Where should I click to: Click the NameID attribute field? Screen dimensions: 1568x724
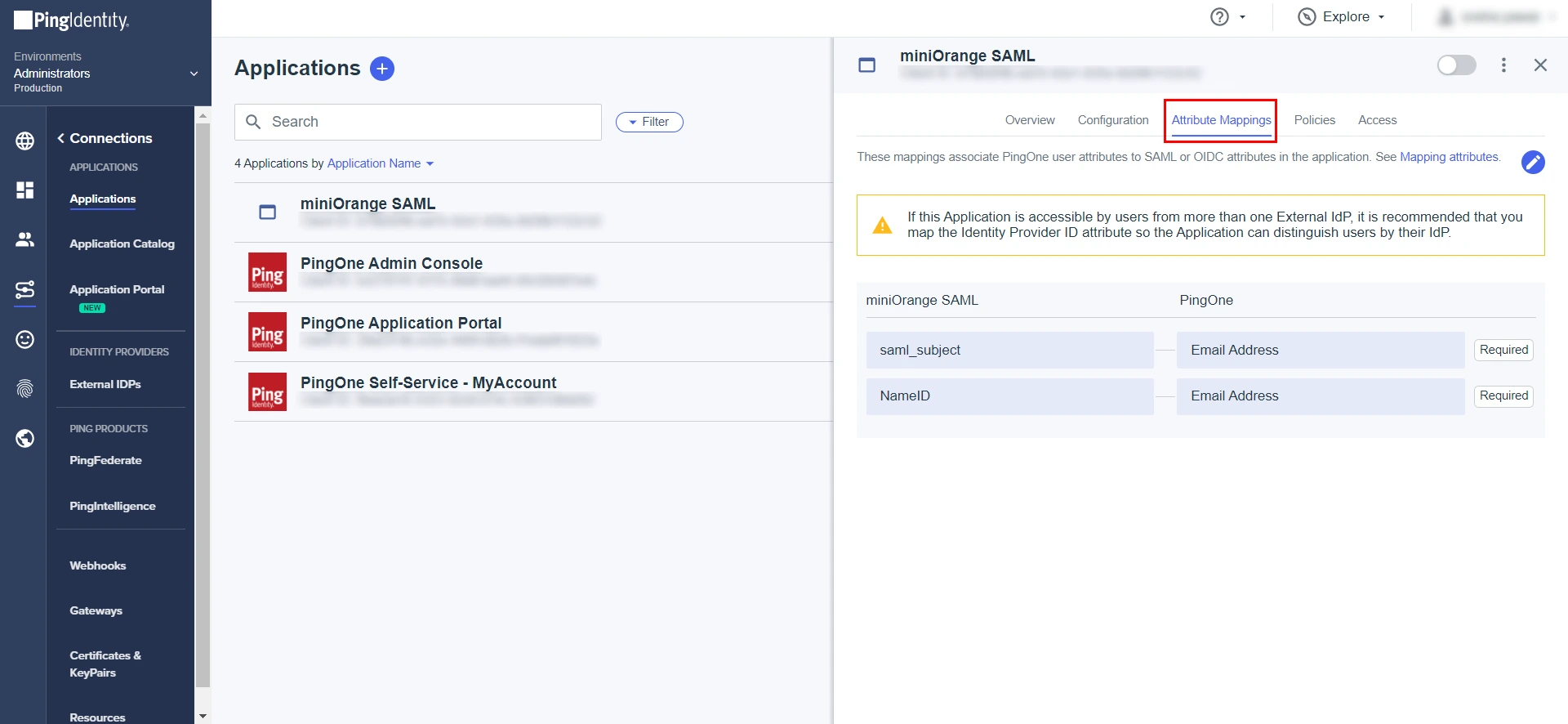point(1009,396)
